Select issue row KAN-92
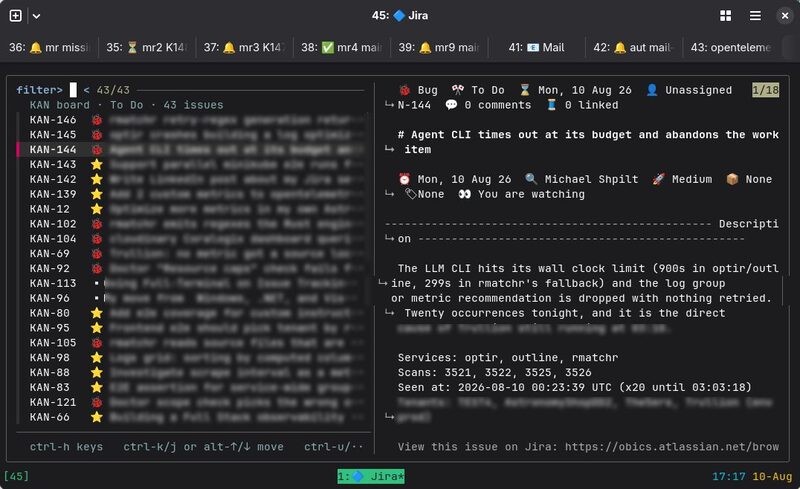800x489 pixels. point(192,268)
